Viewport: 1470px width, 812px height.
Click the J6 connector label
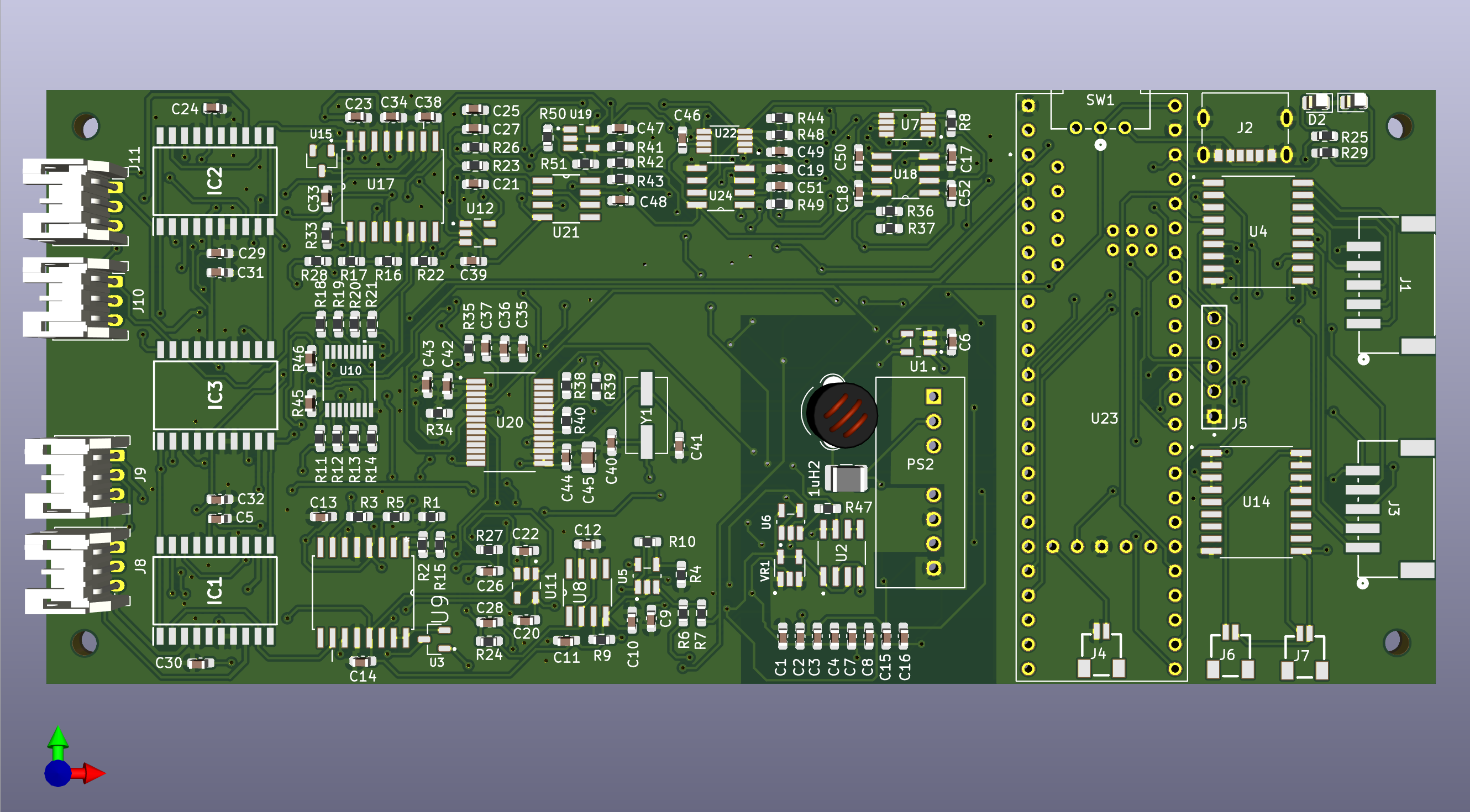(1227, 655)
